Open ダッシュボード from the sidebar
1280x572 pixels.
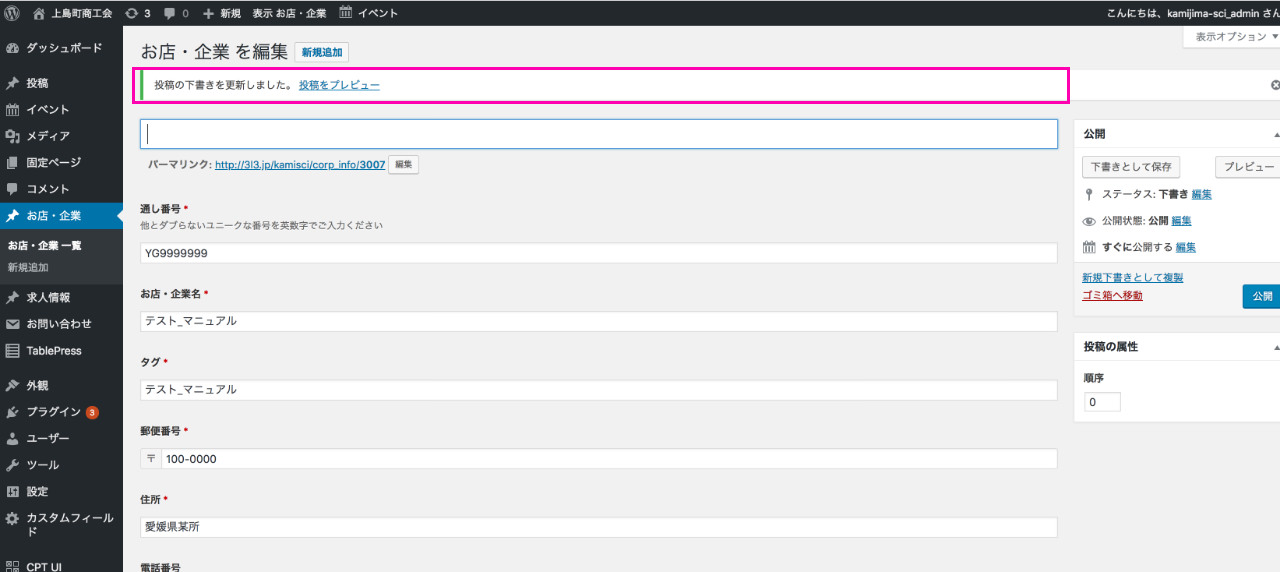63,48
